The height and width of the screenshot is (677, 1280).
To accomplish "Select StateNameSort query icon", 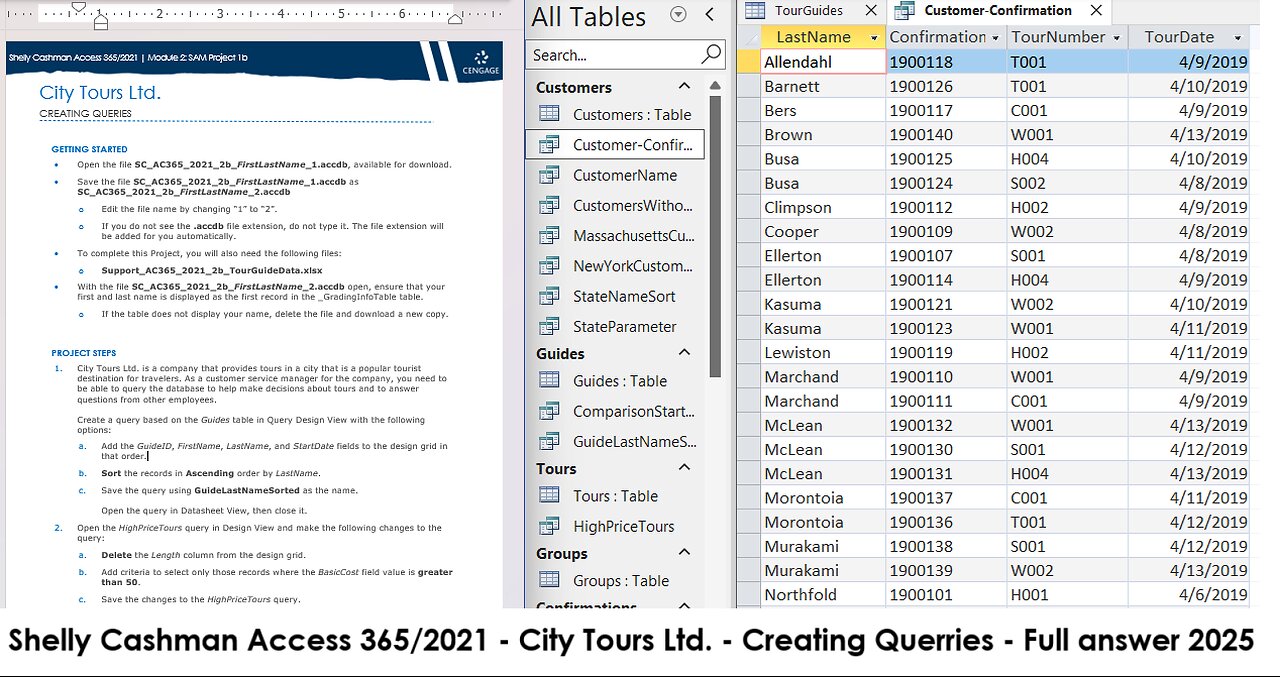I will (549, 296).
